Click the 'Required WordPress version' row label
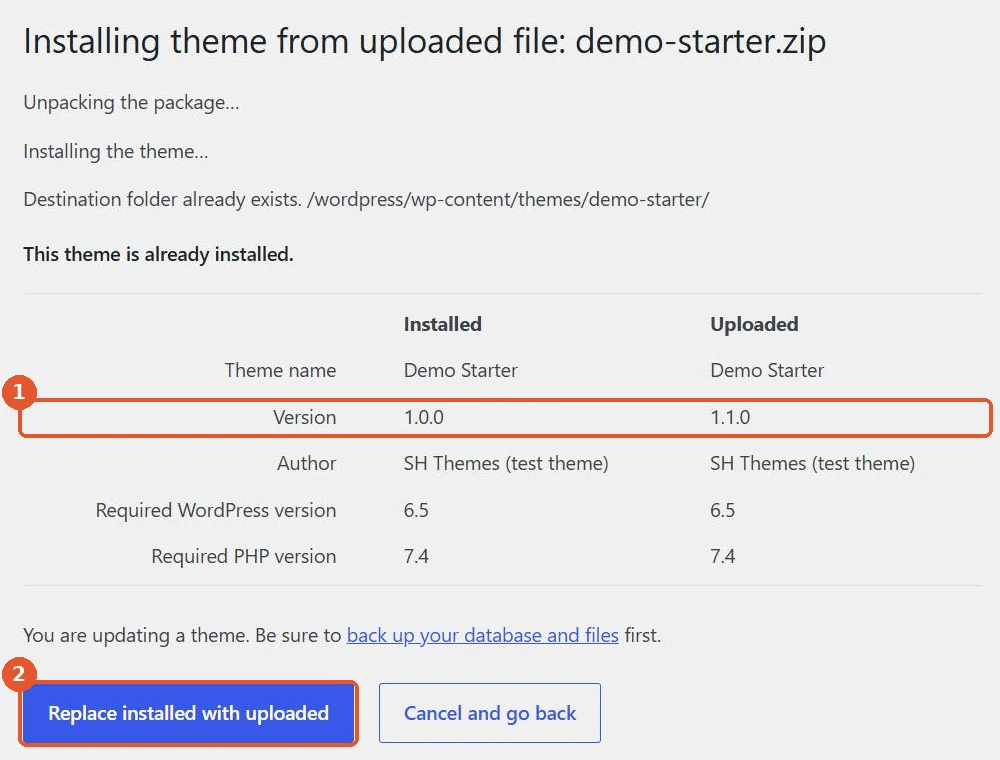 pyautogui.click(x=216, y=511)
